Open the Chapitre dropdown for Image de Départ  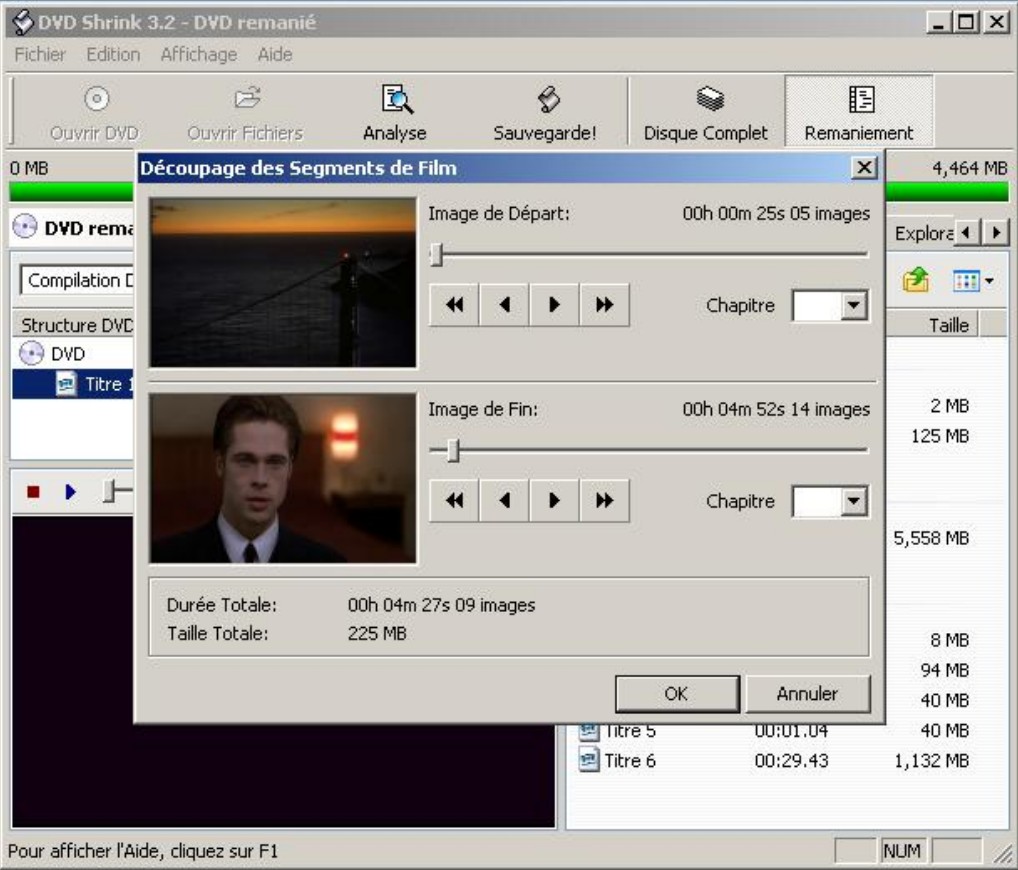(854, 305)
